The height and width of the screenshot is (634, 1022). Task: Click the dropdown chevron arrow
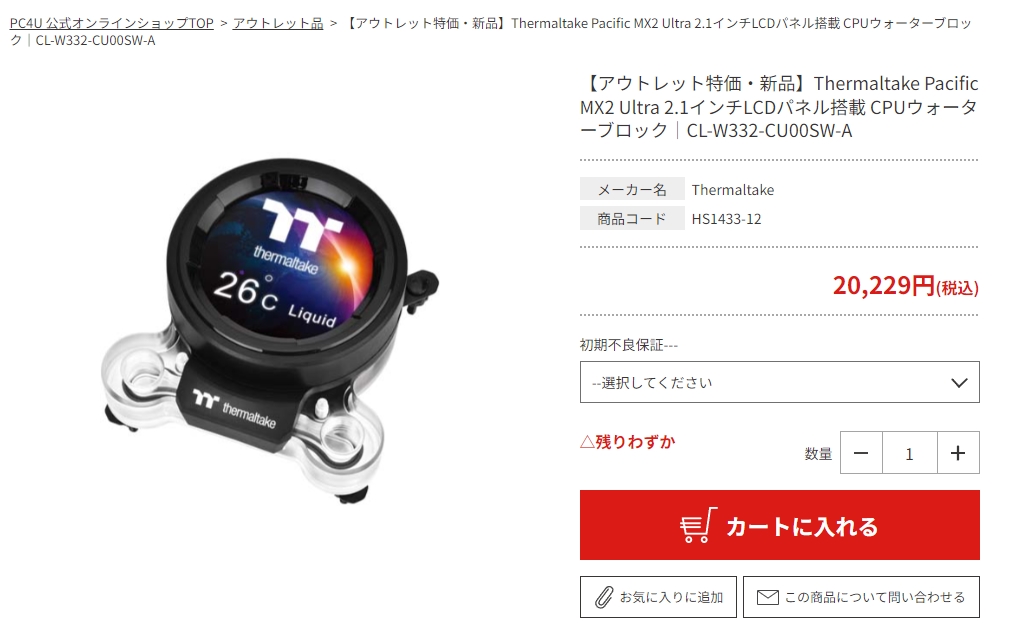tap(959, 382)
